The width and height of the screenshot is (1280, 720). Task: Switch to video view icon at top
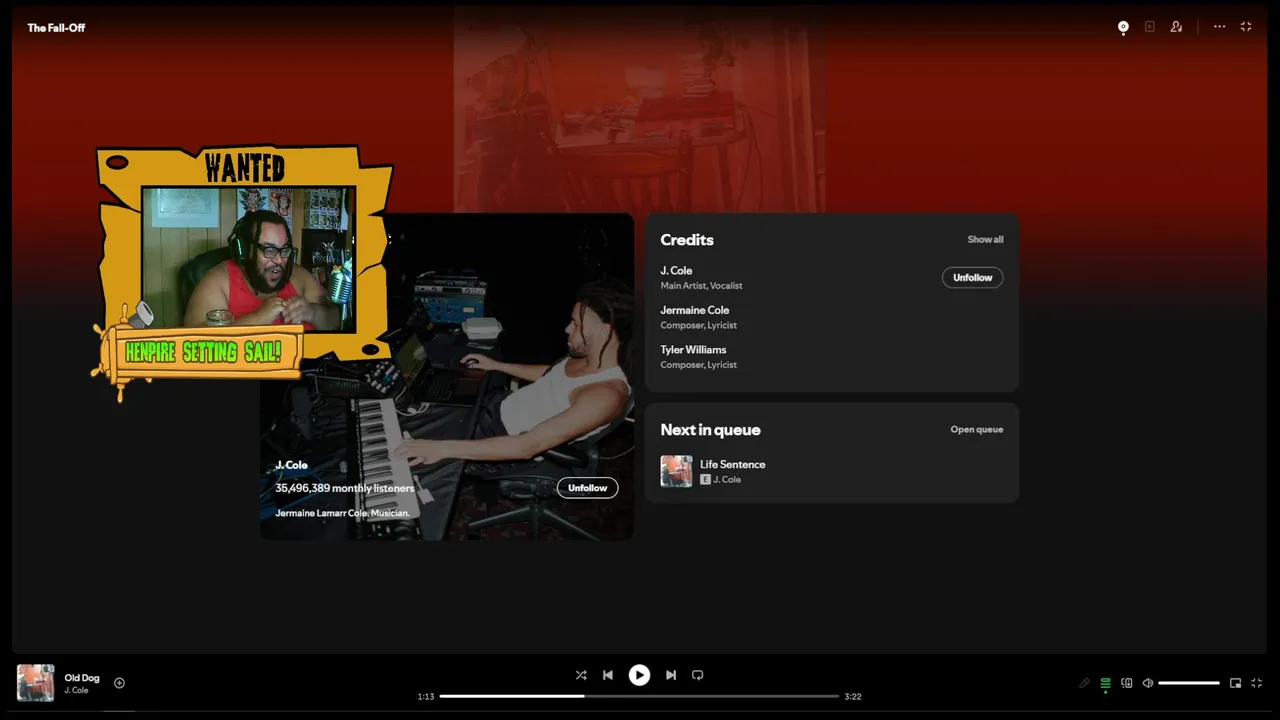pos(1150,27)
